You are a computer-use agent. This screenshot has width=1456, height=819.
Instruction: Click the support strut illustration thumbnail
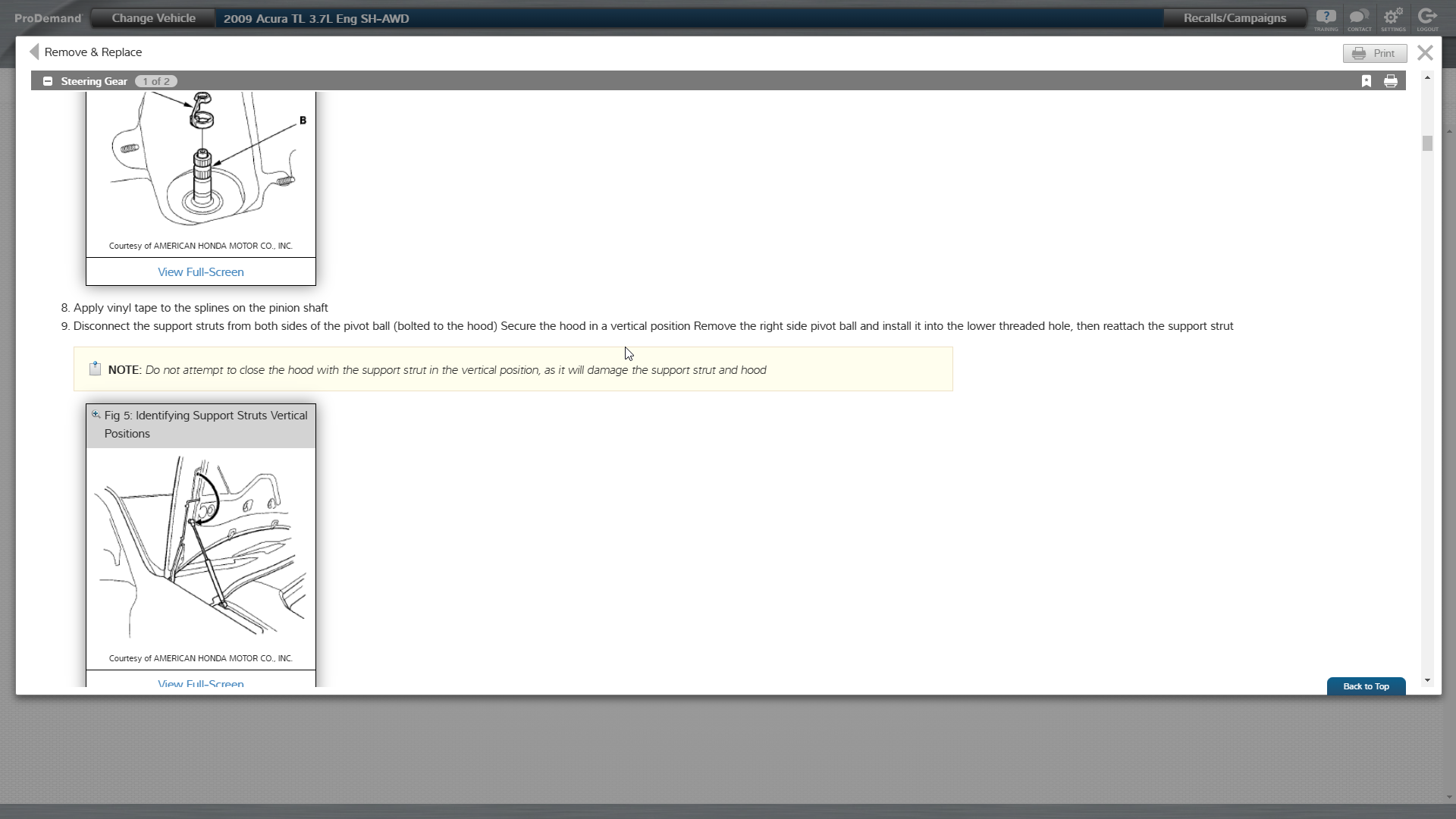click(x=201, y=548)
